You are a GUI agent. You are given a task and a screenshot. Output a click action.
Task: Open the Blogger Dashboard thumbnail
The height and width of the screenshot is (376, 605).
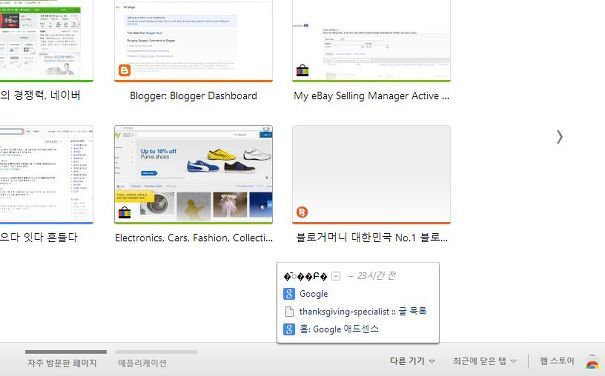[x=193, y=40]
